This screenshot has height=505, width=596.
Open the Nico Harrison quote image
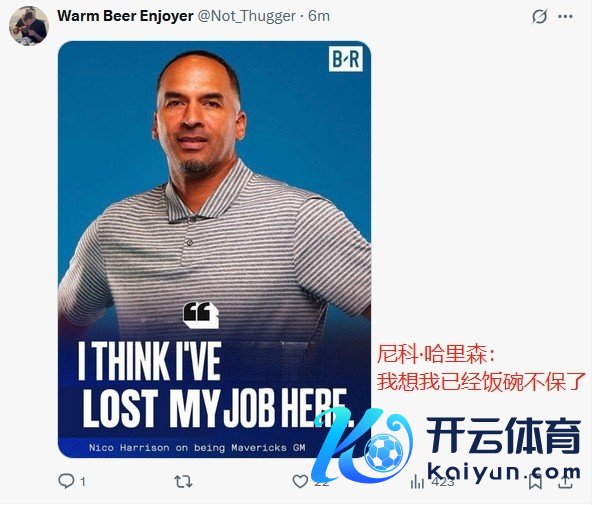tap(214, 249)
